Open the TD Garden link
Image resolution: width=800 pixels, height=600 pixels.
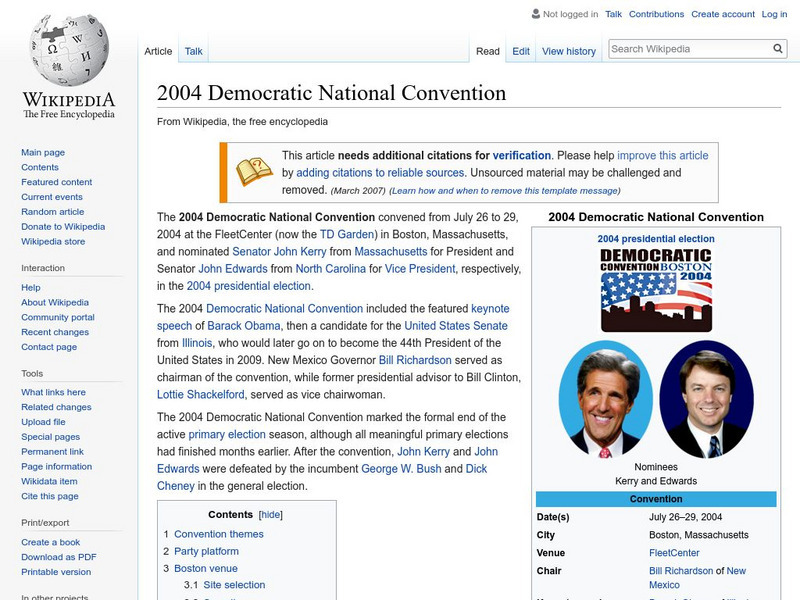click(x=347, y=234)
